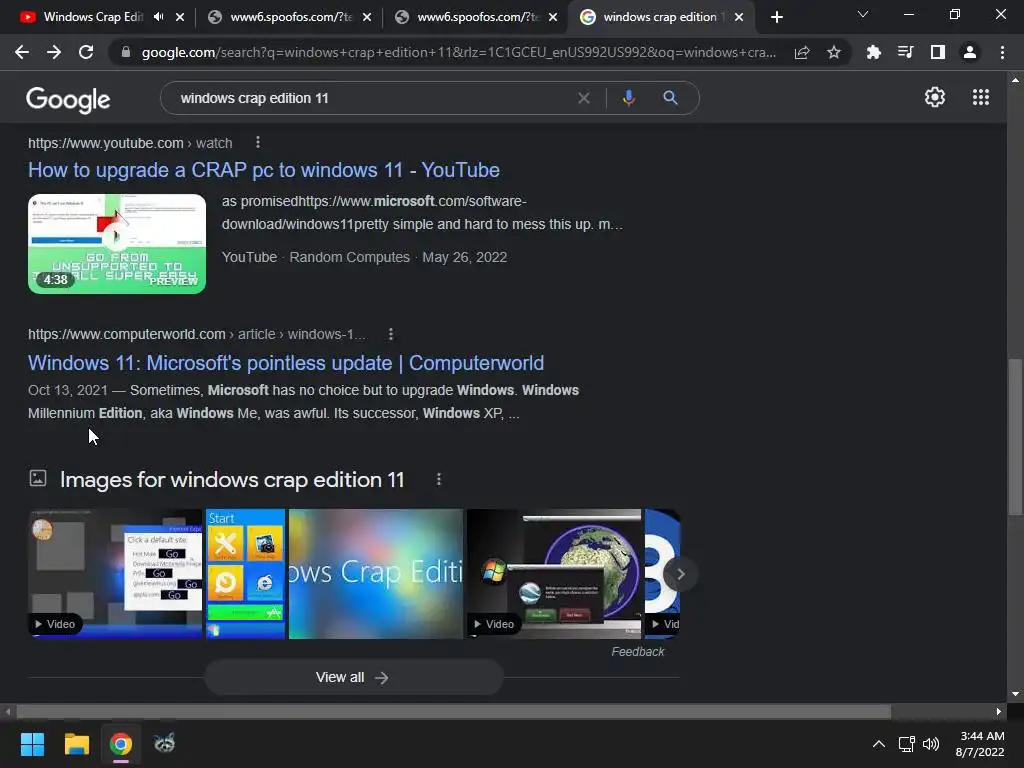Bookmark this page with star icon
The width and height of the screenshot is (1024, 768).
[x=833, y=52]
